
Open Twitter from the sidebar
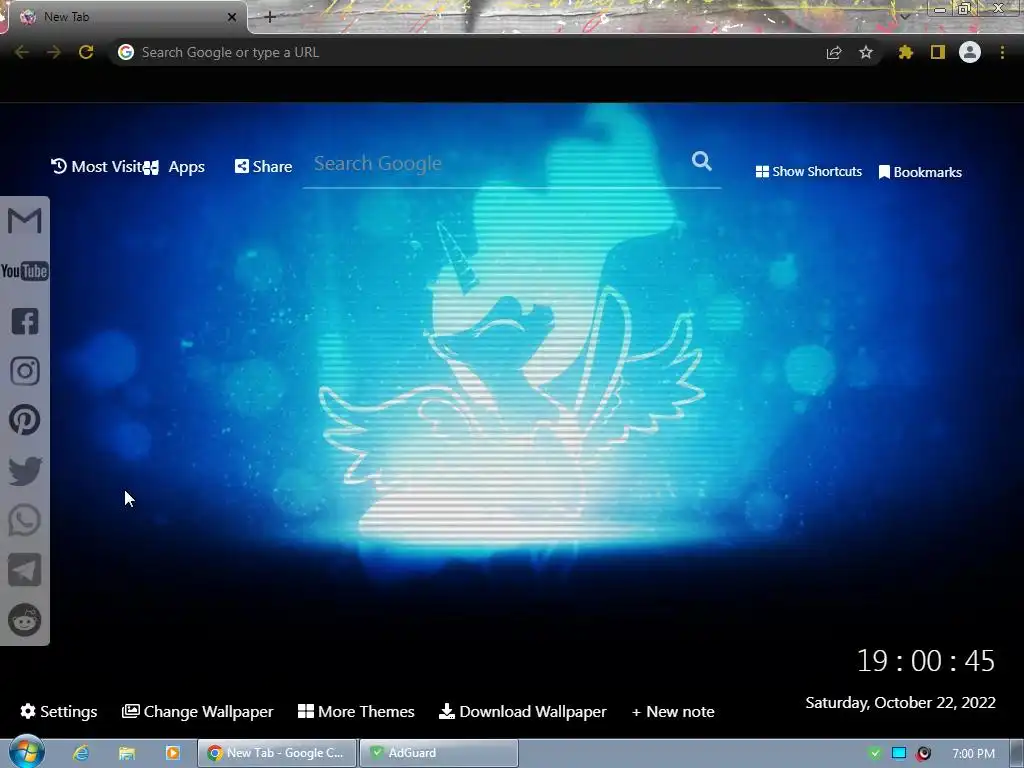pyautogui.click(x=25, y=471)
